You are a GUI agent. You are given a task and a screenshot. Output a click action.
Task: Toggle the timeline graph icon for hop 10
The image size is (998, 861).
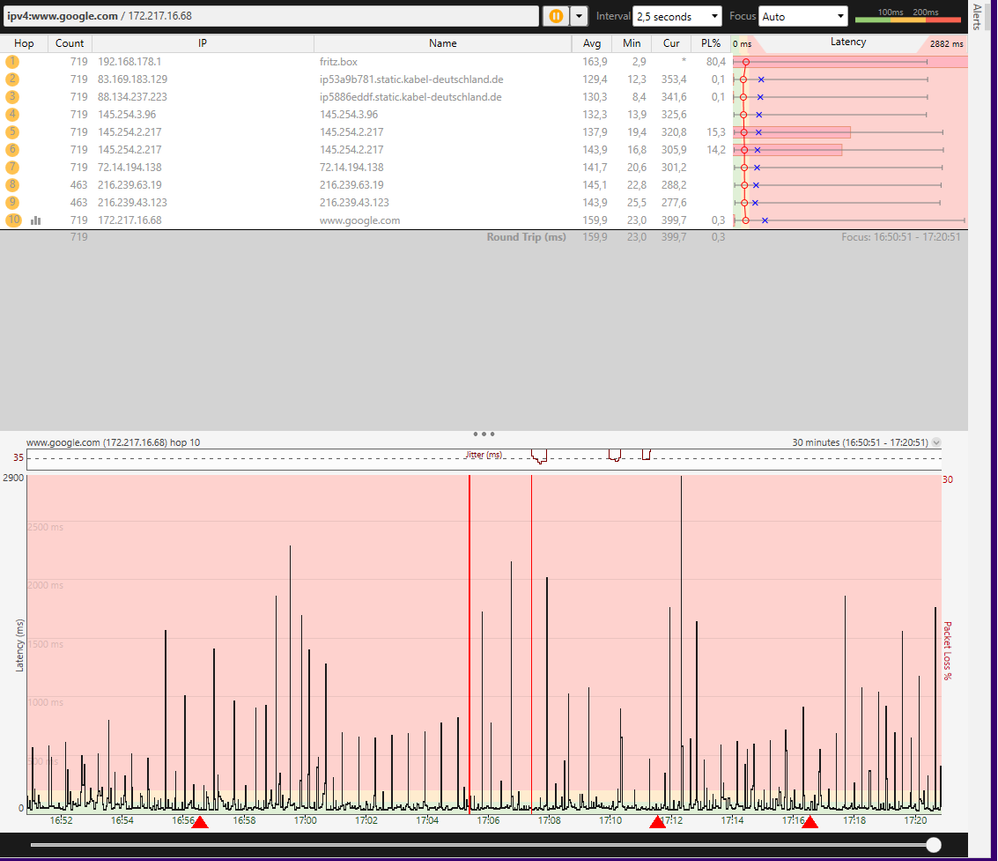coord(36,221)
